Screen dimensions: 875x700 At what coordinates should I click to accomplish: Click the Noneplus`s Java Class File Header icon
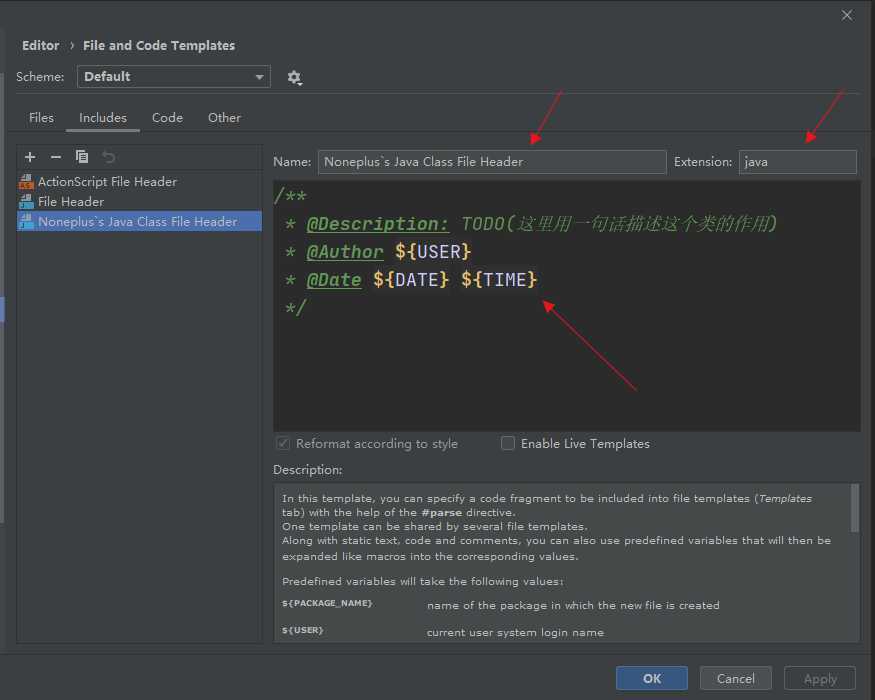click(x=27, y=222)
